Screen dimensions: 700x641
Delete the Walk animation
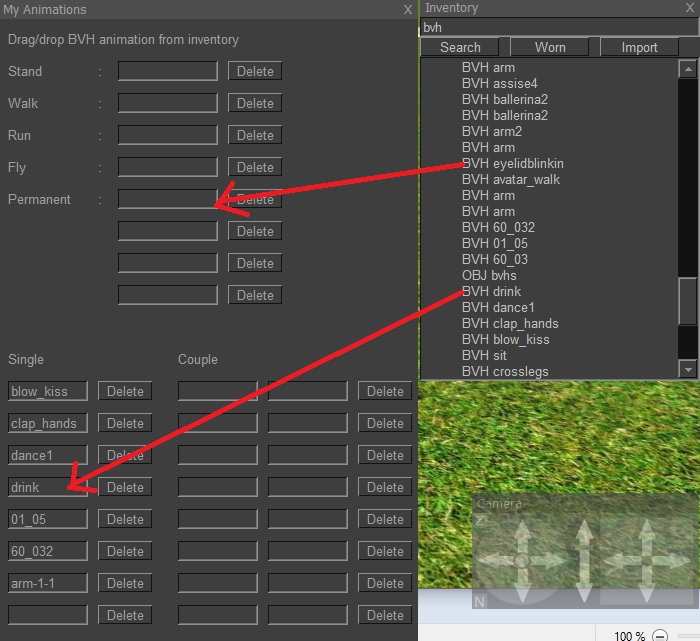(255, 103)
